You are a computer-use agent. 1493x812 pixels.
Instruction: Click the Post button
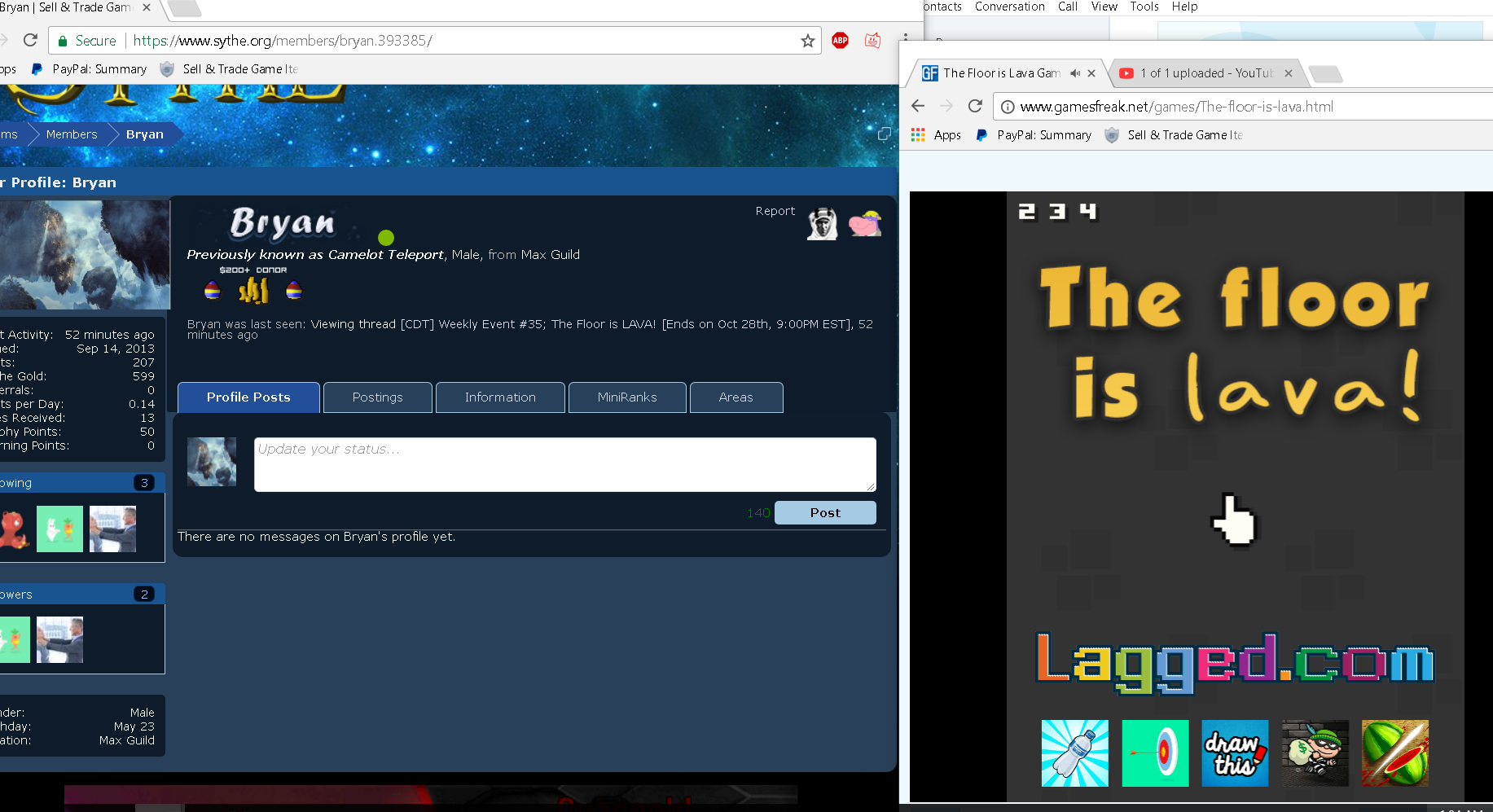click(825, 513)
